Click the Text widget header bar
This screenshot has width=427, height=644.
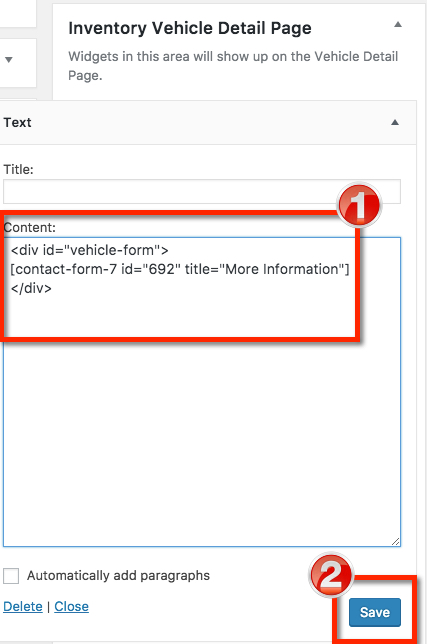coord(207,122)
